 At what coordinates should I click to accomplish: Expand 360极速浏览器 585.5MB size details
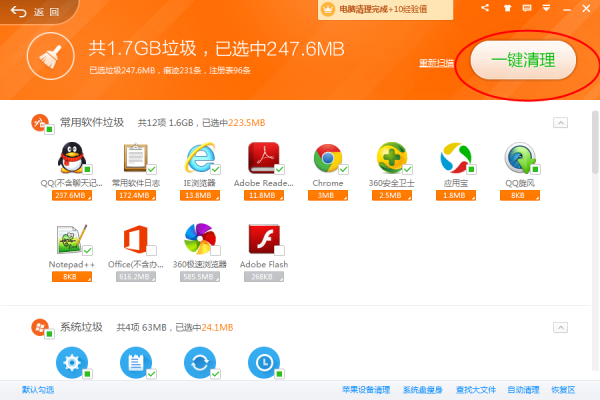pyautogui.click(x=200, y=277)
